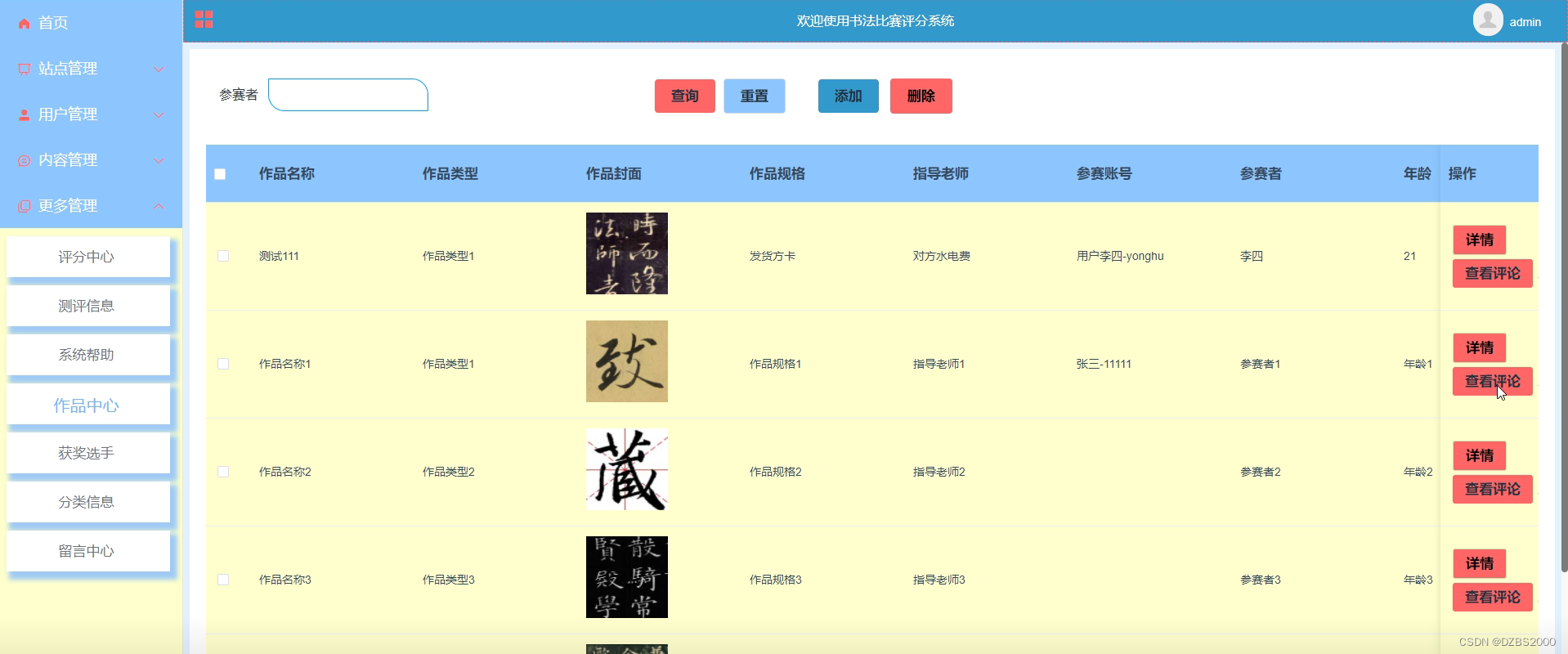
Task: Click the cell 张三-11111
Action: coord(1104,364)
